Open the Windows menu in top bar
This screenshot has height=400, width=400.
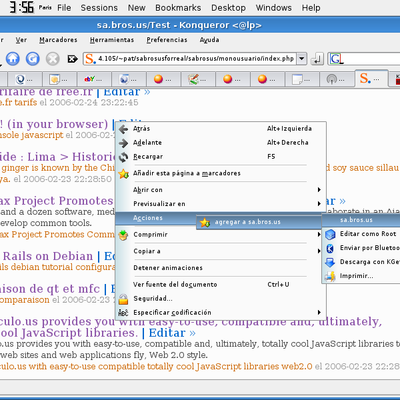[x=274, y=8]
